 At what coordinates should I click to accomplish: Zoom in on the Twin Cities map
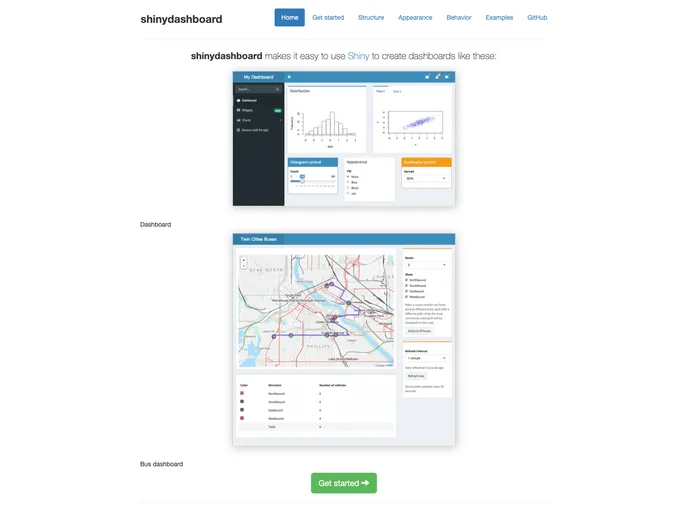243,261
